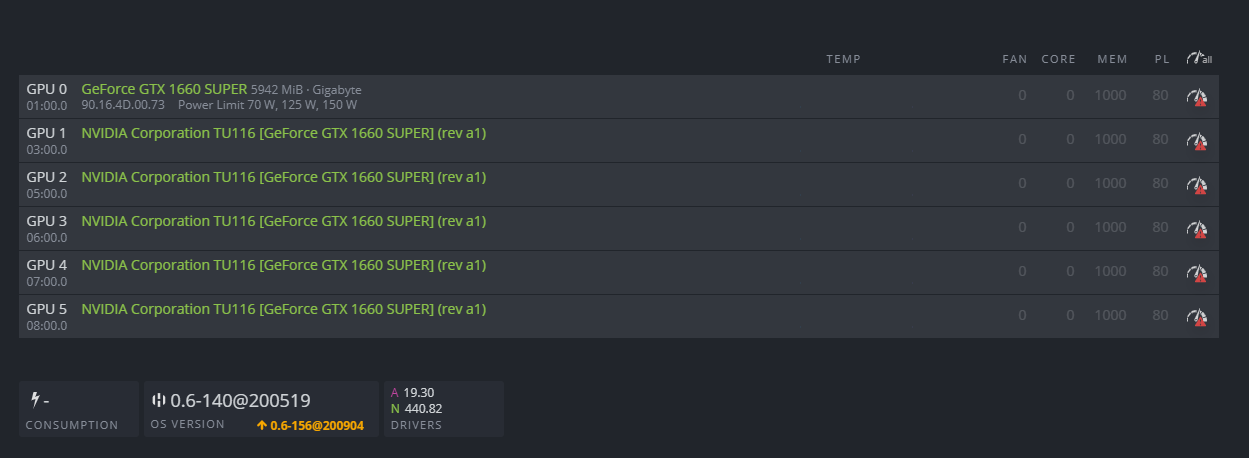Screen dimensions: 1249x458
Task: Open overclocking tuning for GPU 0
Action: pos(1197,97)
